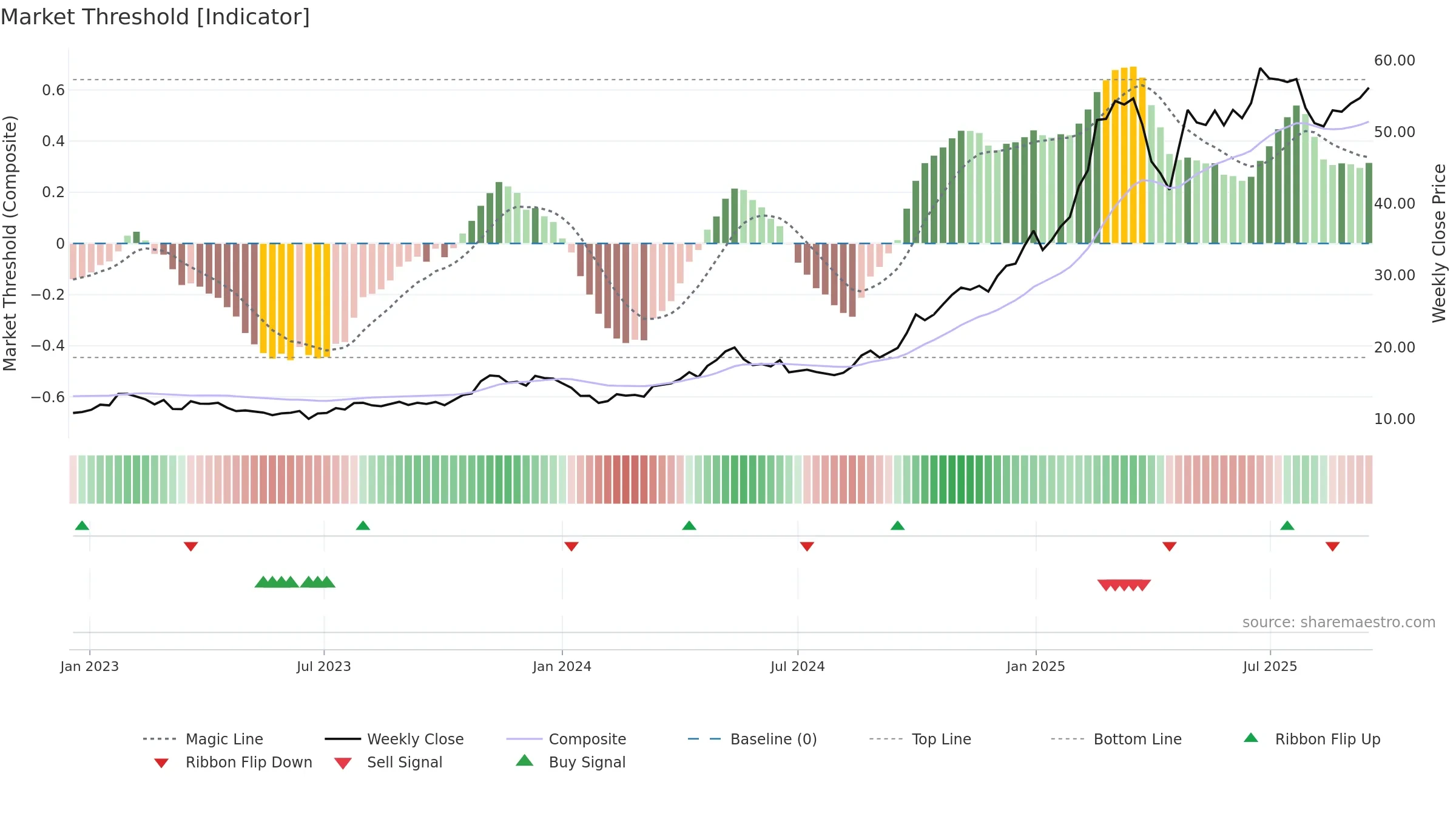Click the '−0.4' left axis tick
Screen dimensions: 1456x819
tap(48, 346)
